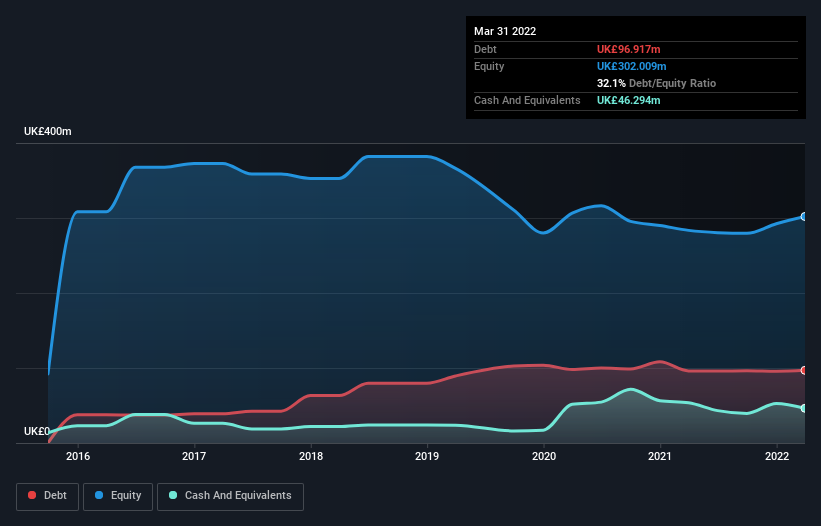Click the teal Cash endpoint marker
Screen dimensions: 821x526
click(804, 408)
